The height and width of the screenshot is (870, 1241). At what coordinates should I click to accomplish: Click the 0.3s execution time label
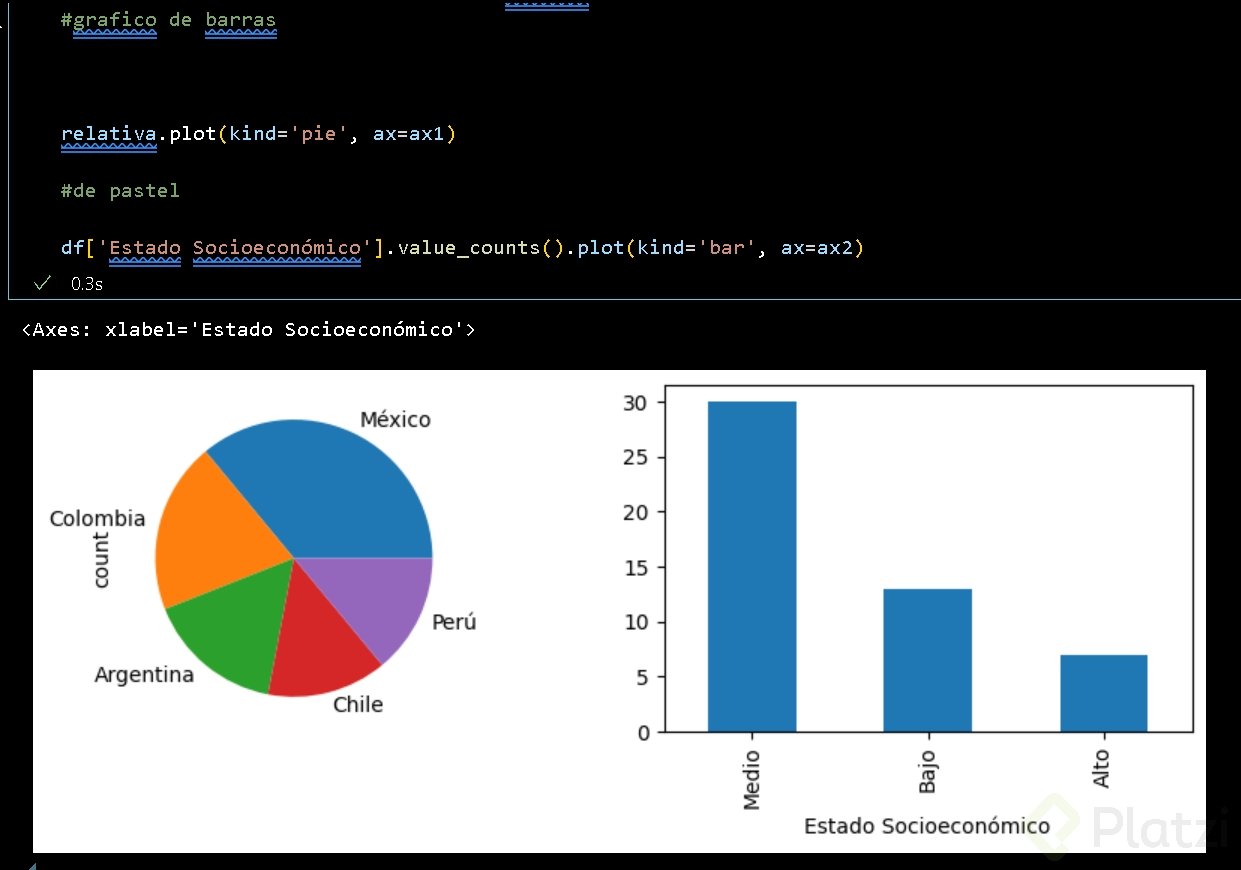point(87,284)
